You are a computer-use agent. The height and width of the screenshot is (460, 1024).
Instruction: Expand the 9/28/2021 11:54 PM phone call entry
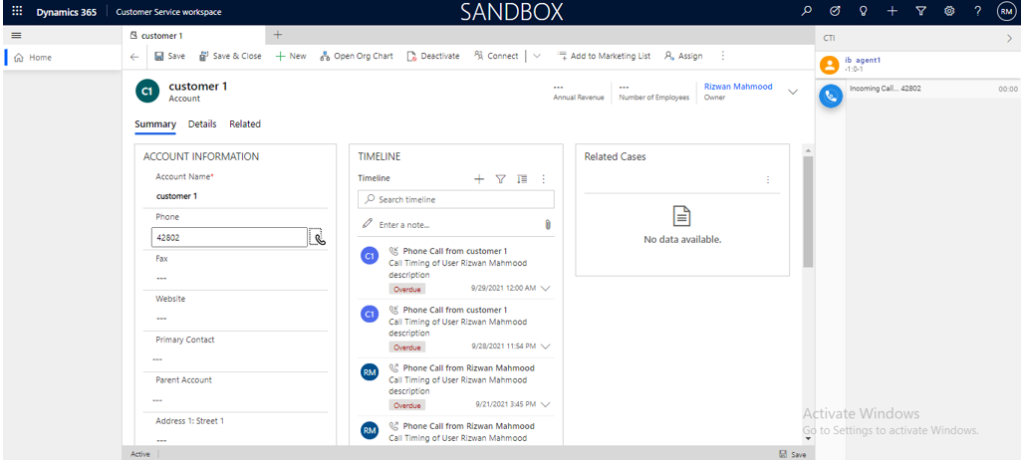coord(546,346)
